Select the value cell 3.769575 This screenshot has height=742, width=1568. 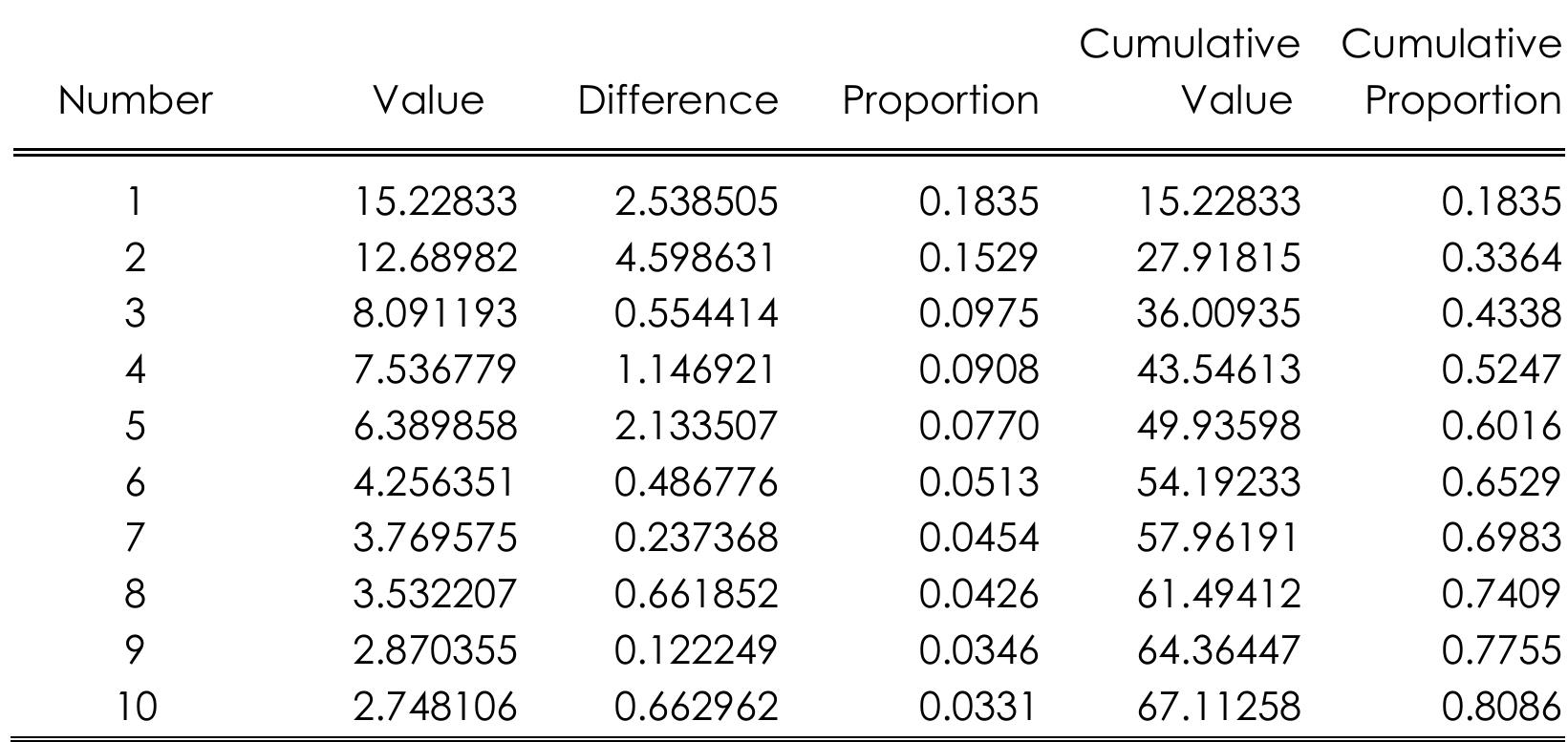point(435,538)
